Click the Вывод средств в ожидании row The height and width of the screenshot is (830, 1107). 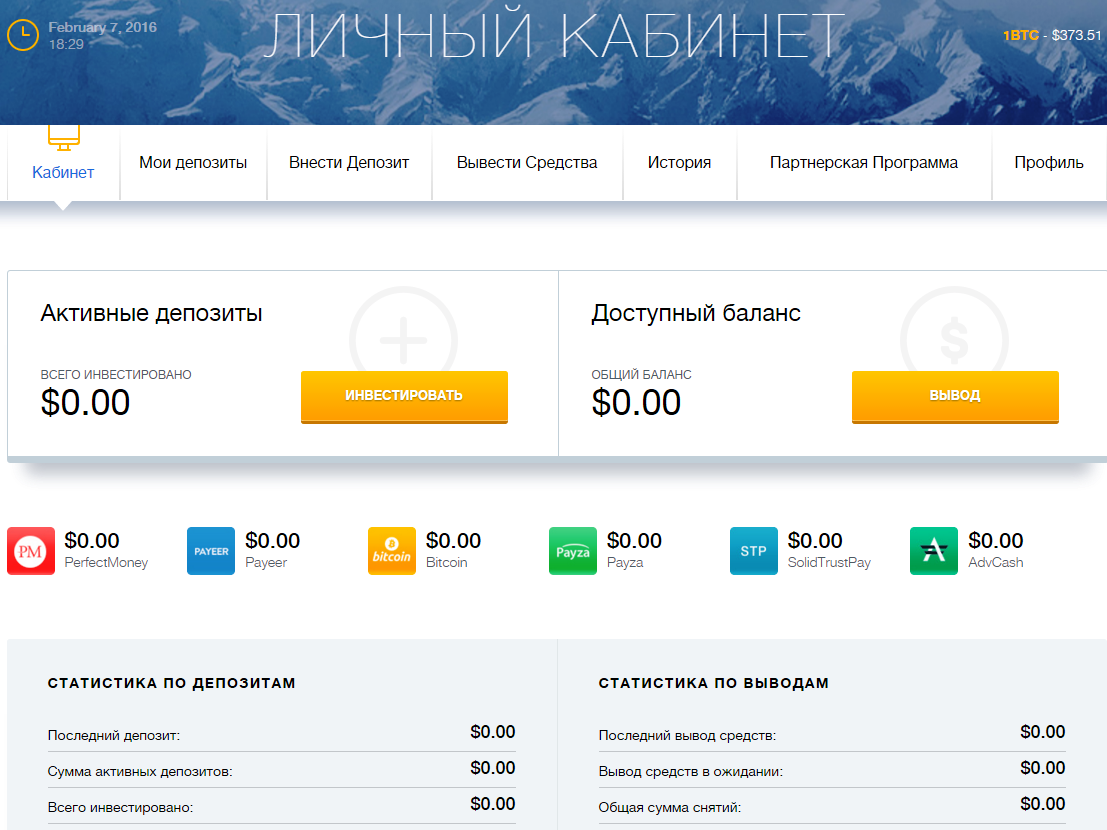click(x=831, y=770)
